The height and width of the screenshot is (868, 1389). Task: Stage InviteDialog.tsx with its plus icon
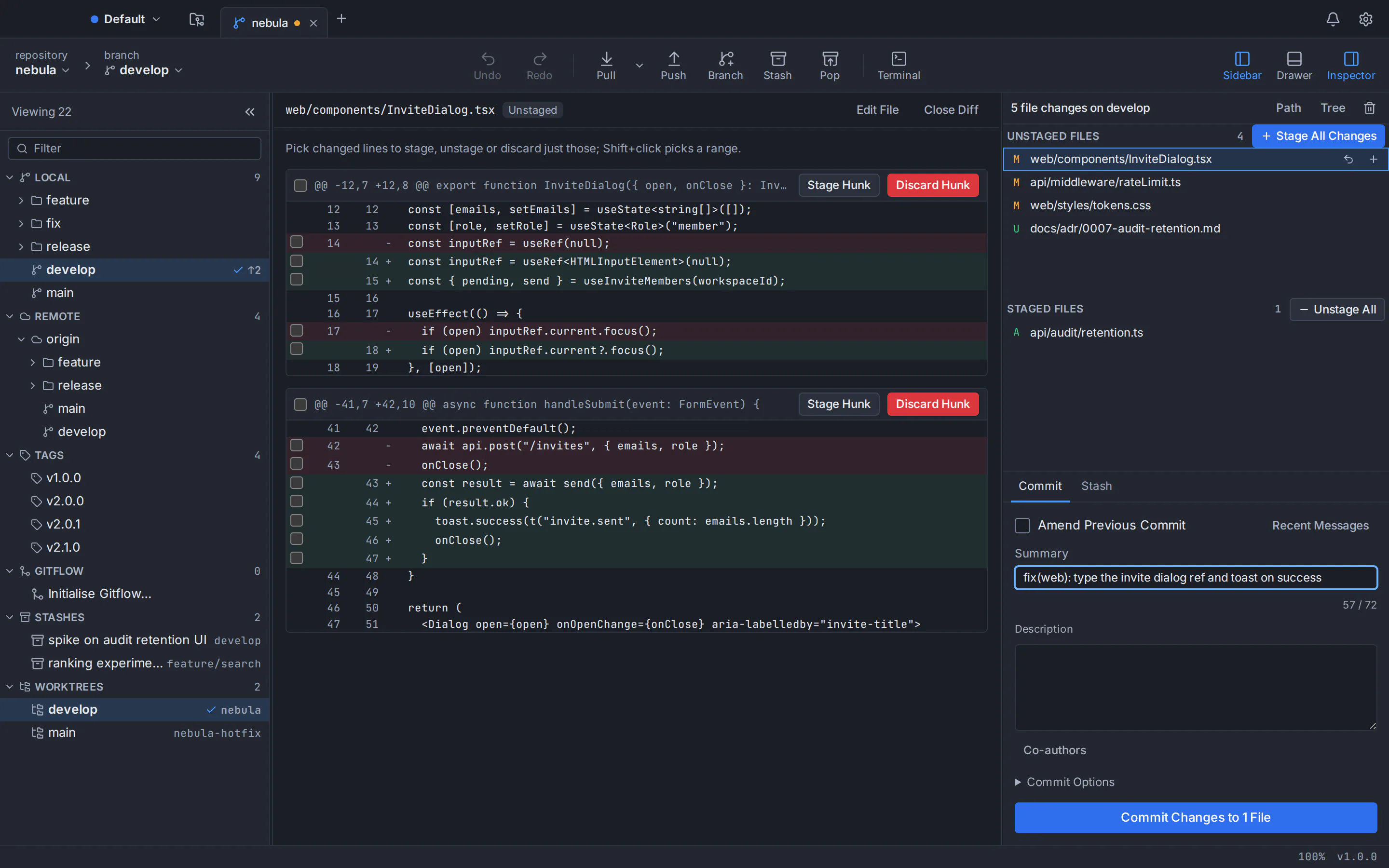(x=1374, y=159)
